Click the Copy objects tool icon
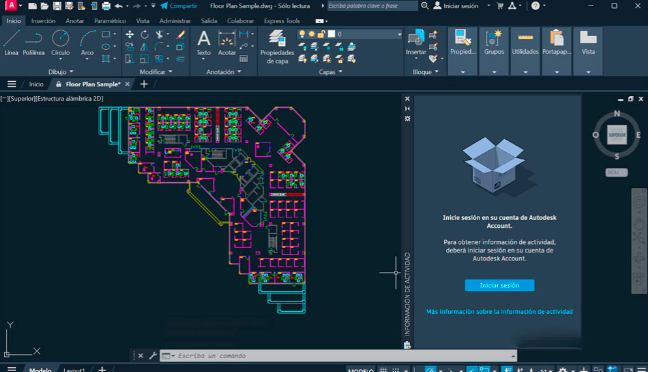Screen dimensions: 648x372 (129, 47)
